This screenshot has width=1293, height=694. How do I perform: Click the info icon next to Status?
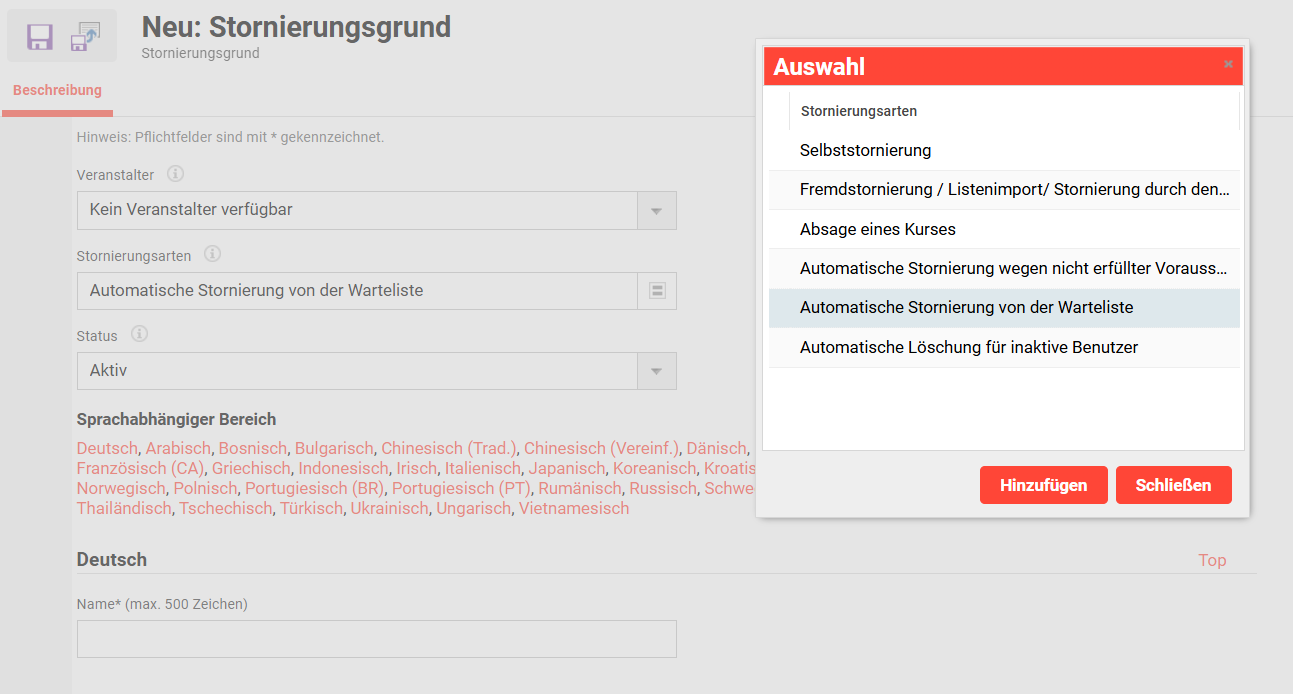click(x=139, y=334)
